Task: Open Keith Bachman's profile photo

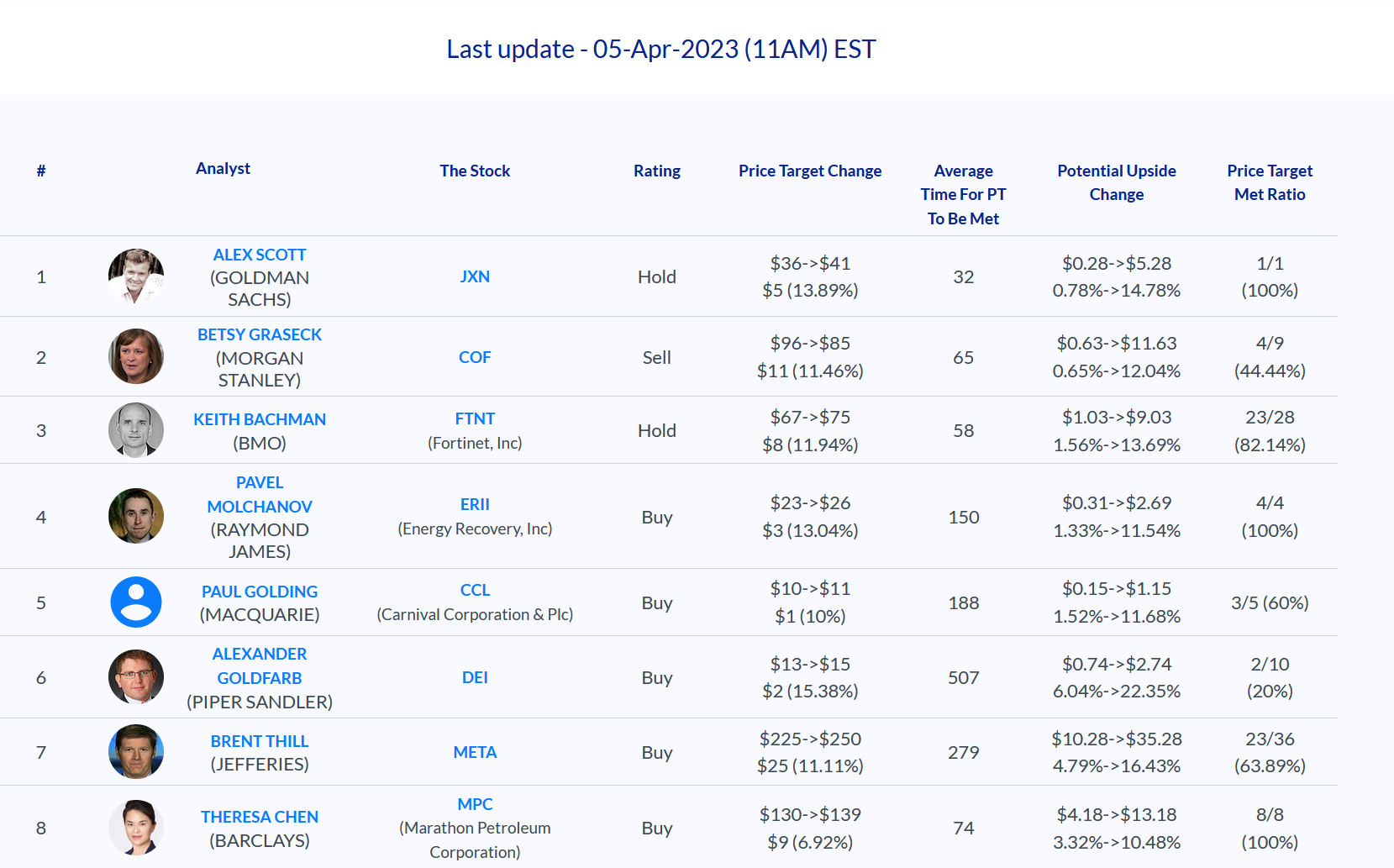Action: (x=136, y=430)
